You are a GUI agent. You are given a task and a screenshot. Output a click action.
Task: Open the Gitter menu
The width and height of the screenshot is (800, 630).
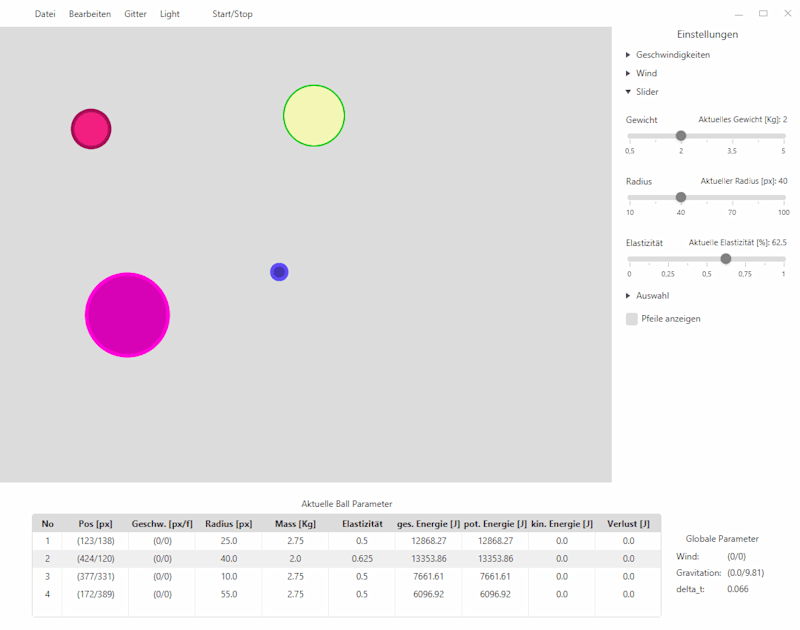click(x=135, y=14)
